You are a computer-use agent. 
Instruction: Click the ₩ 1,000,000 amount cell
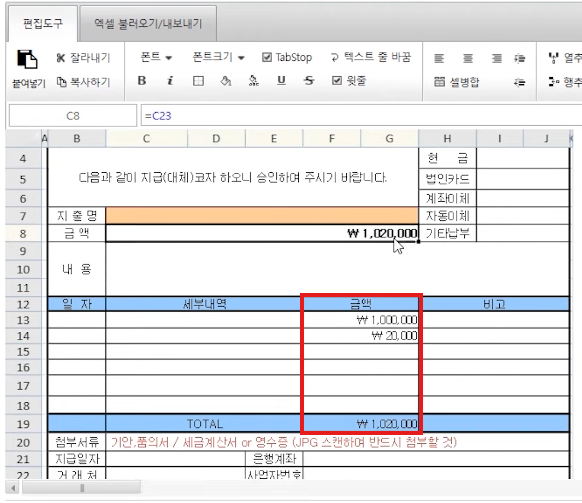tap(361, 320)
